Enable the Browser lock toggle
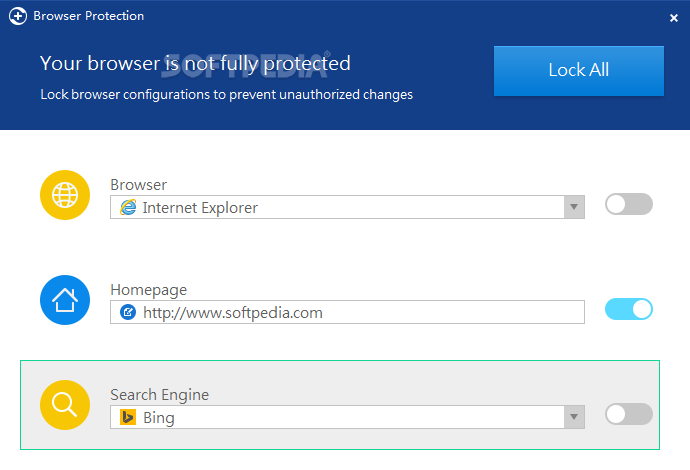The image size is (690, 470). (629, 204)
